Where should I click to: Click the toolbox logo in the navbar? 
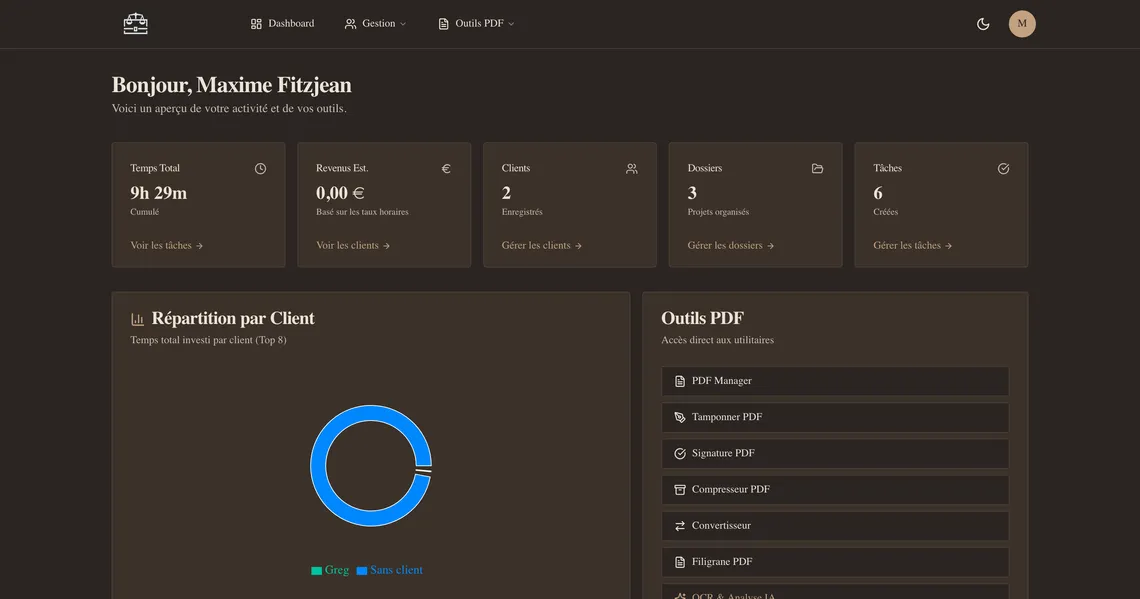(x=135, y=23)
